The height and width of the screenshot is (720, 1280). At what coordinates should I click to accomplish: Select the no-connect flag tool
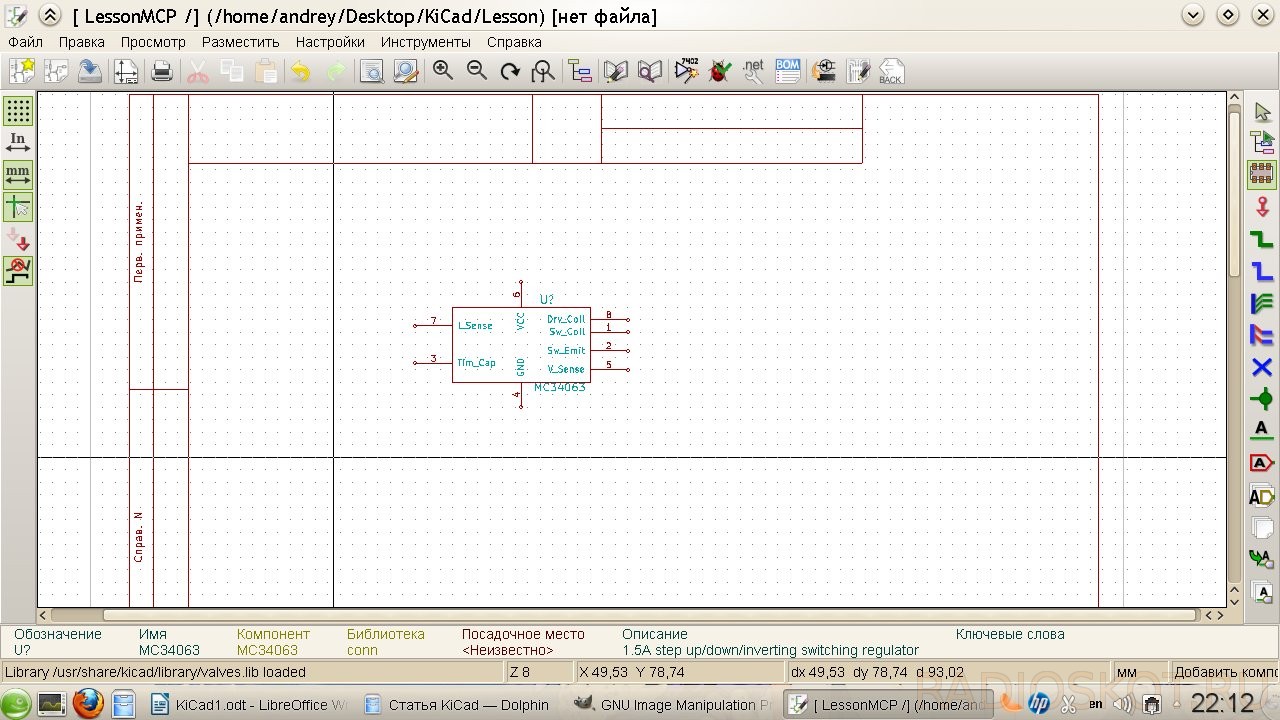click(x=1262, y=367)
